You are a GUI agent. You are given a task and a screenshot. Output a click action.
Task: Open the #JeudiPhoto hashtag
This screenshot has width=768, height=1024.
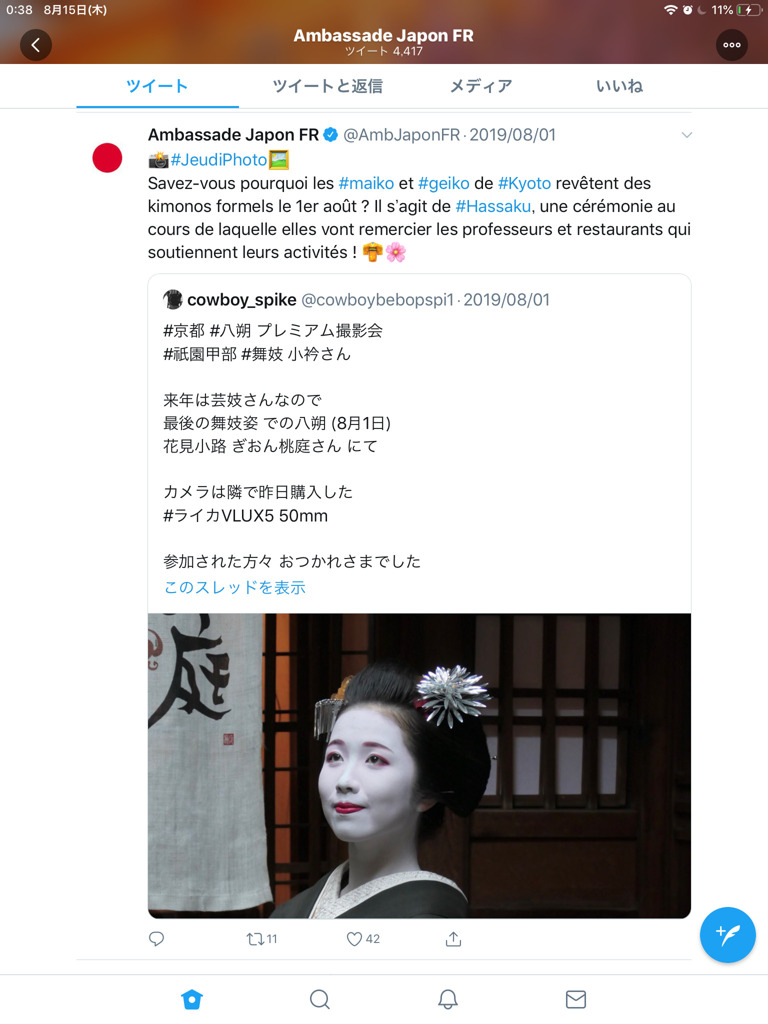click(219, 160)
